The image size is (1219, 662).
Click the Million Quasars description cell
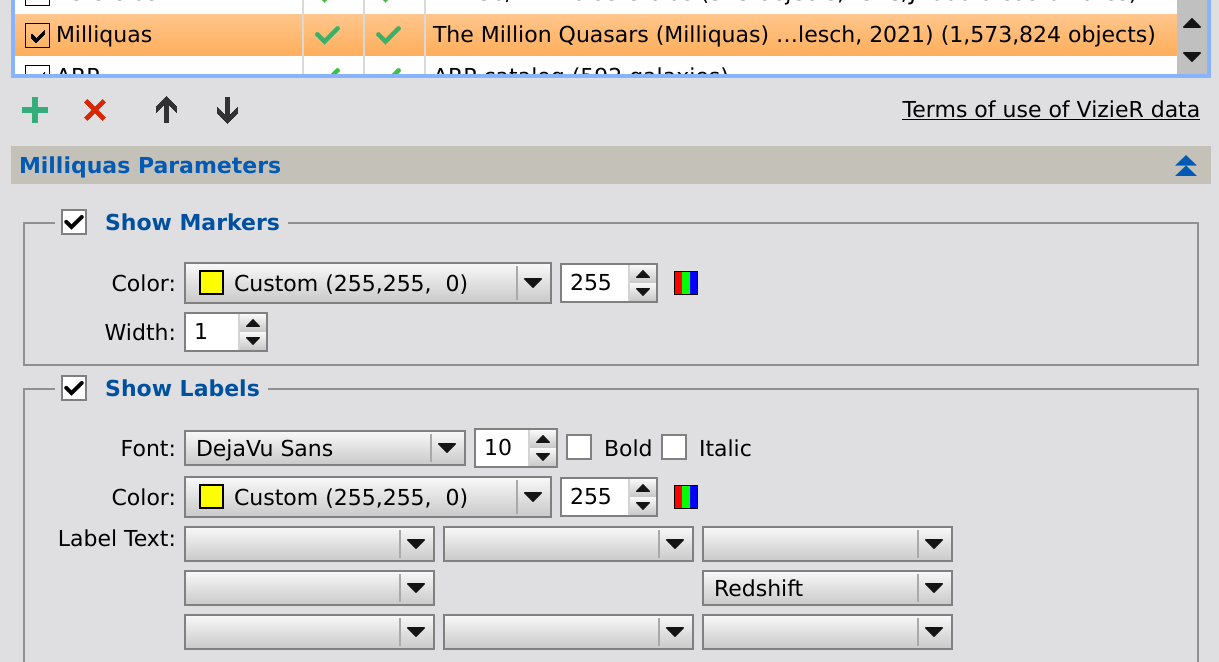click(x=794, y=35)
